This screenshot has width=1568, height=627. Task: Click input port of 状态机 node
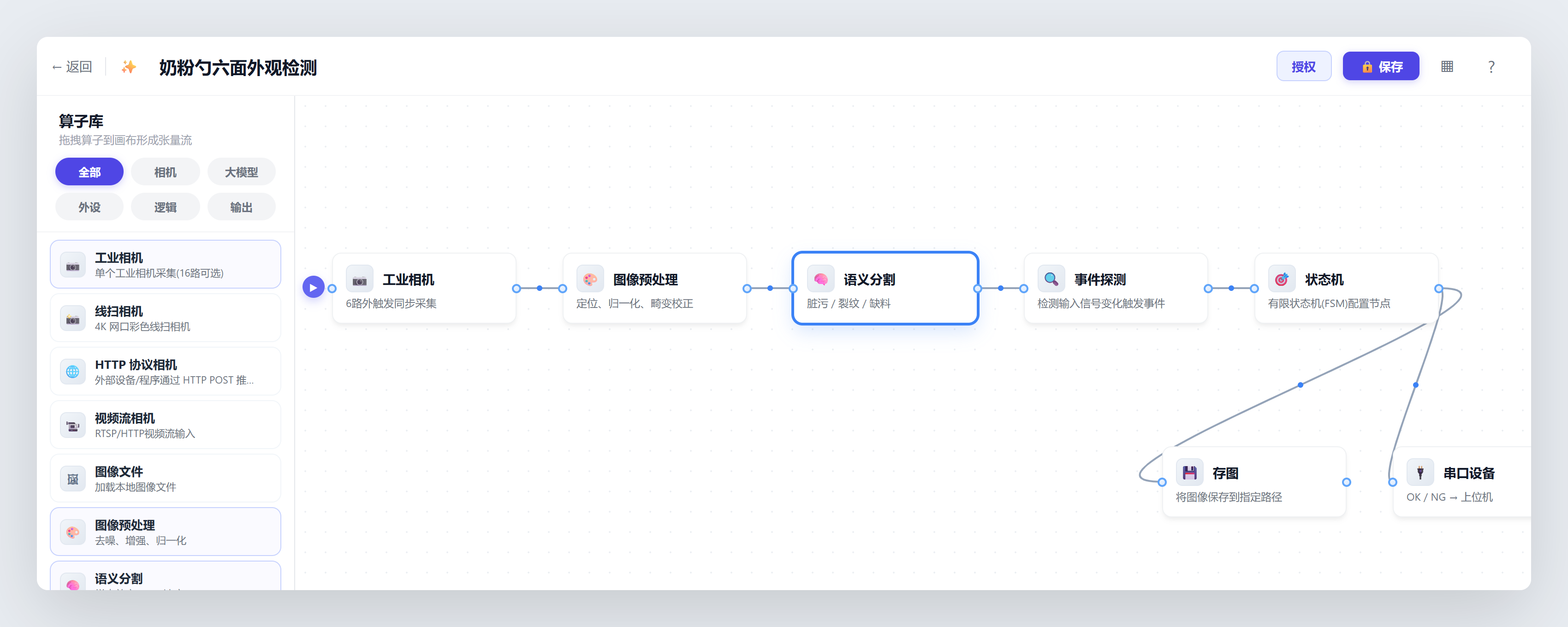pos(1254,289)
